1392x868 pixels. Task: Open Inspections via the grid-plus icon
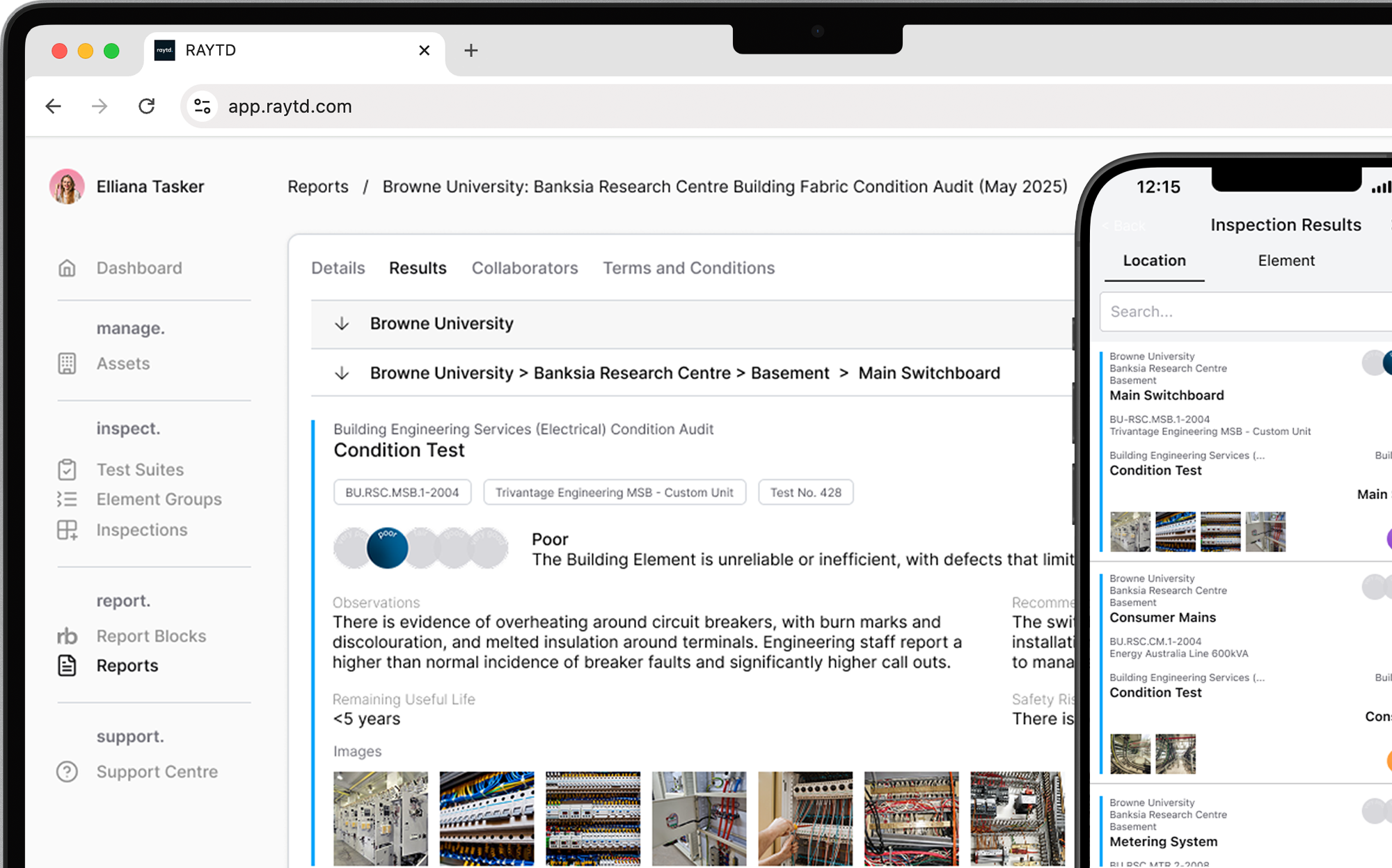click(x=67, y=530)
